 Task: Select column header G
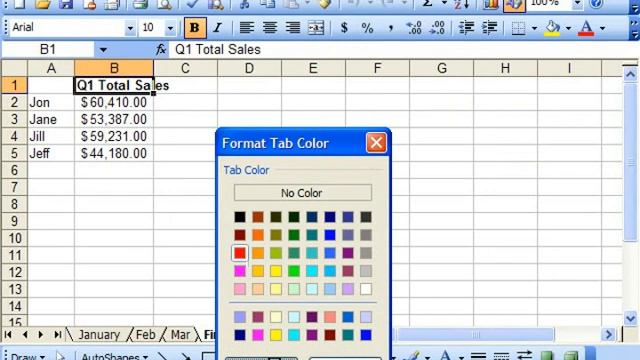pos(441,68)
